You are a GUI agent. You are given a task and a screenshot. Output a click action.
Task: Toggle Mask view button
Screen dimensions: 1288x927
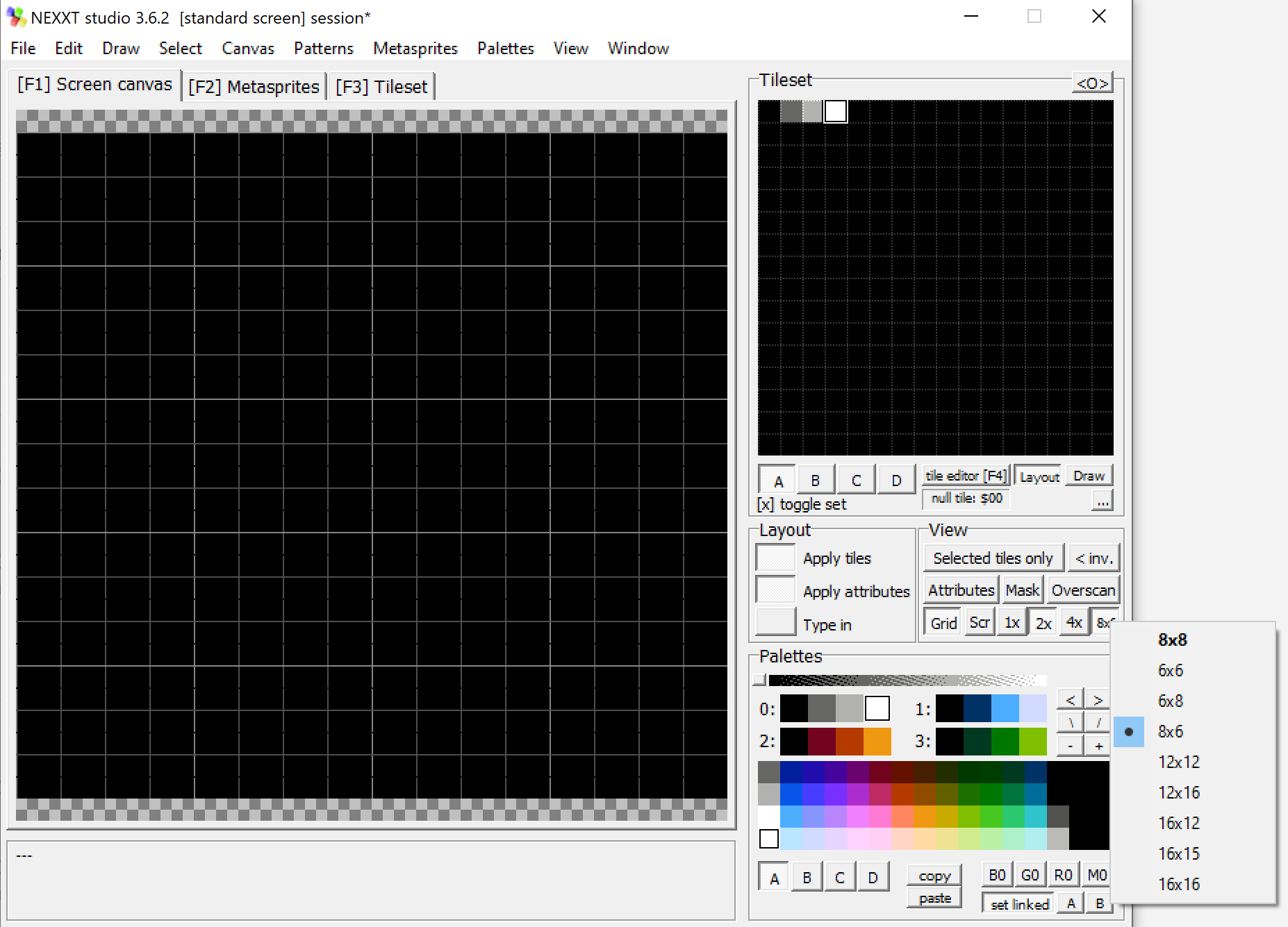tap(1022, 590)
